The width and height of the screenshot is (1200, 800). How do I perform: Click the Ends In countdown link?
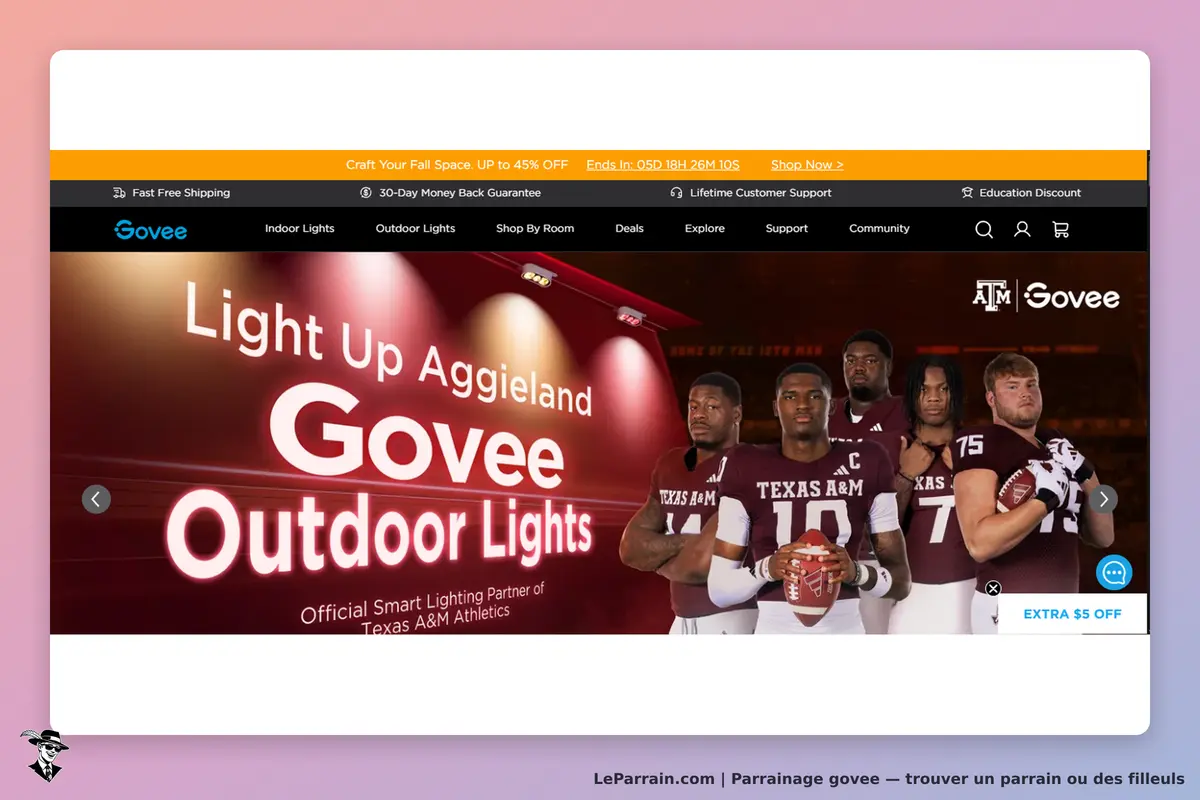[663, 165]
